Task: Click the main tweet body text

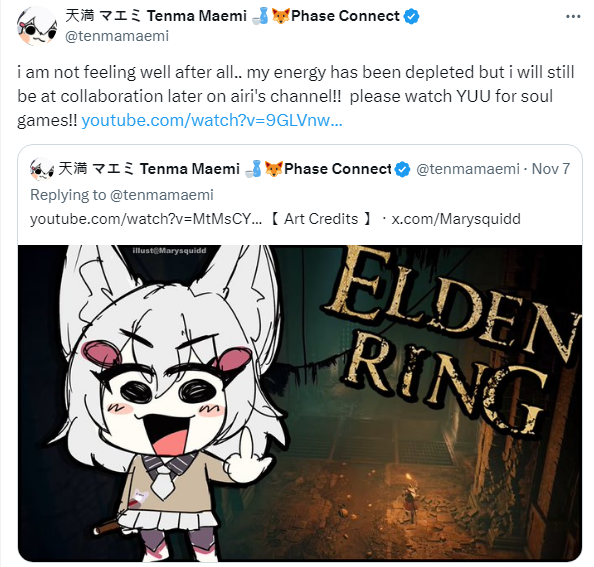Action: (x=296, y=96)
